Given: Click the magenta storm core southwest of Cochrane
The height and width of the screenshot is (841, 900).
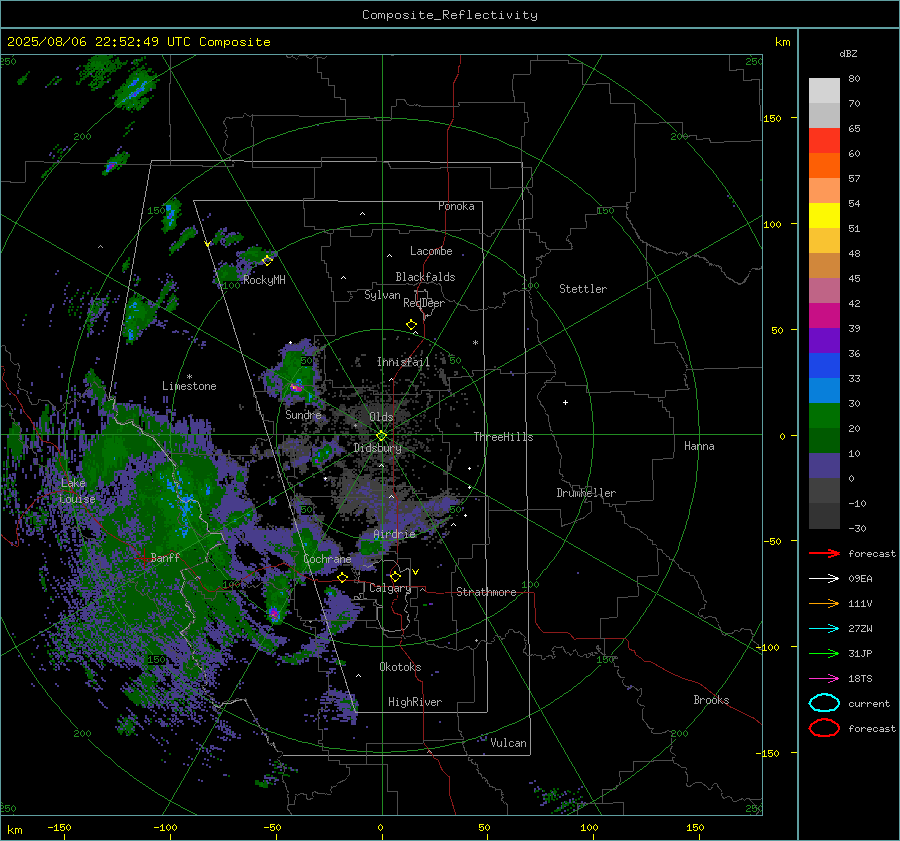Looking at the screenshot, I should tap(274, 614).
